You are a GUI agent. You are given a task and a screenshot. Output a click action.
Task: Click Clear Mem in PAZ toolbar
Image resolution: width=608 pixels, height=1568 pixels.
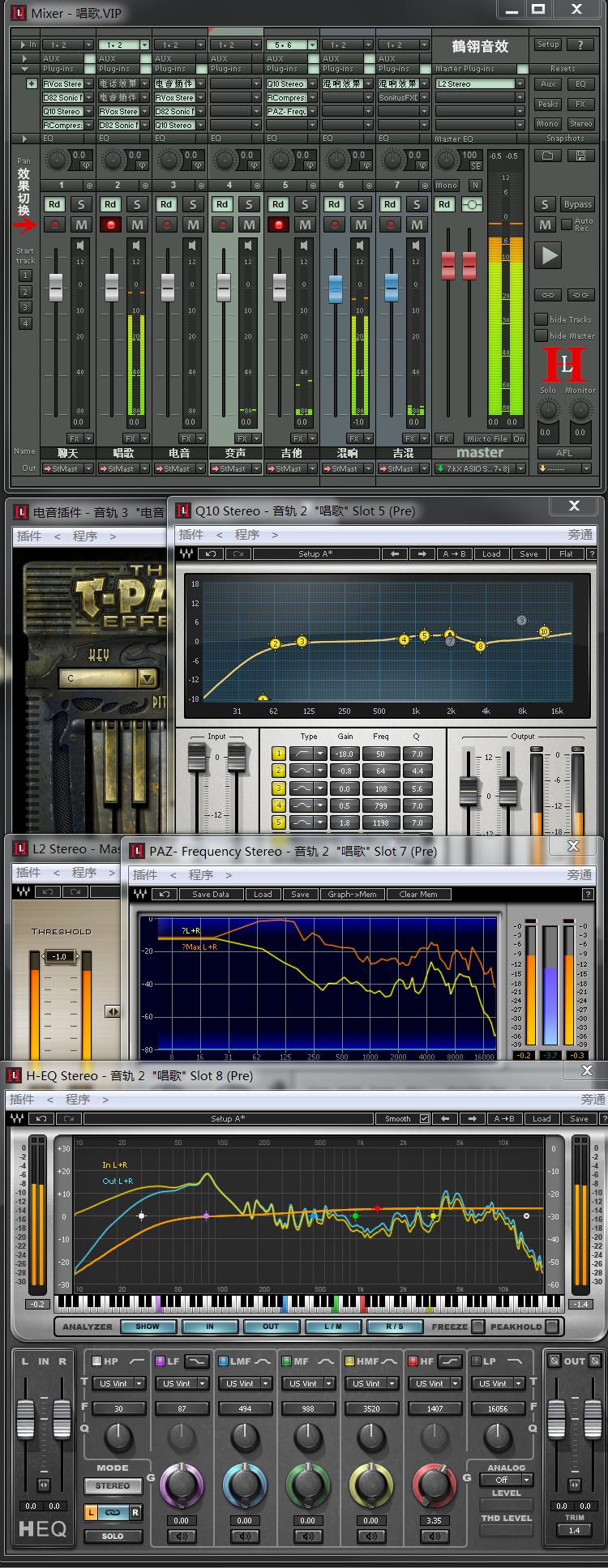coord(418,895)
